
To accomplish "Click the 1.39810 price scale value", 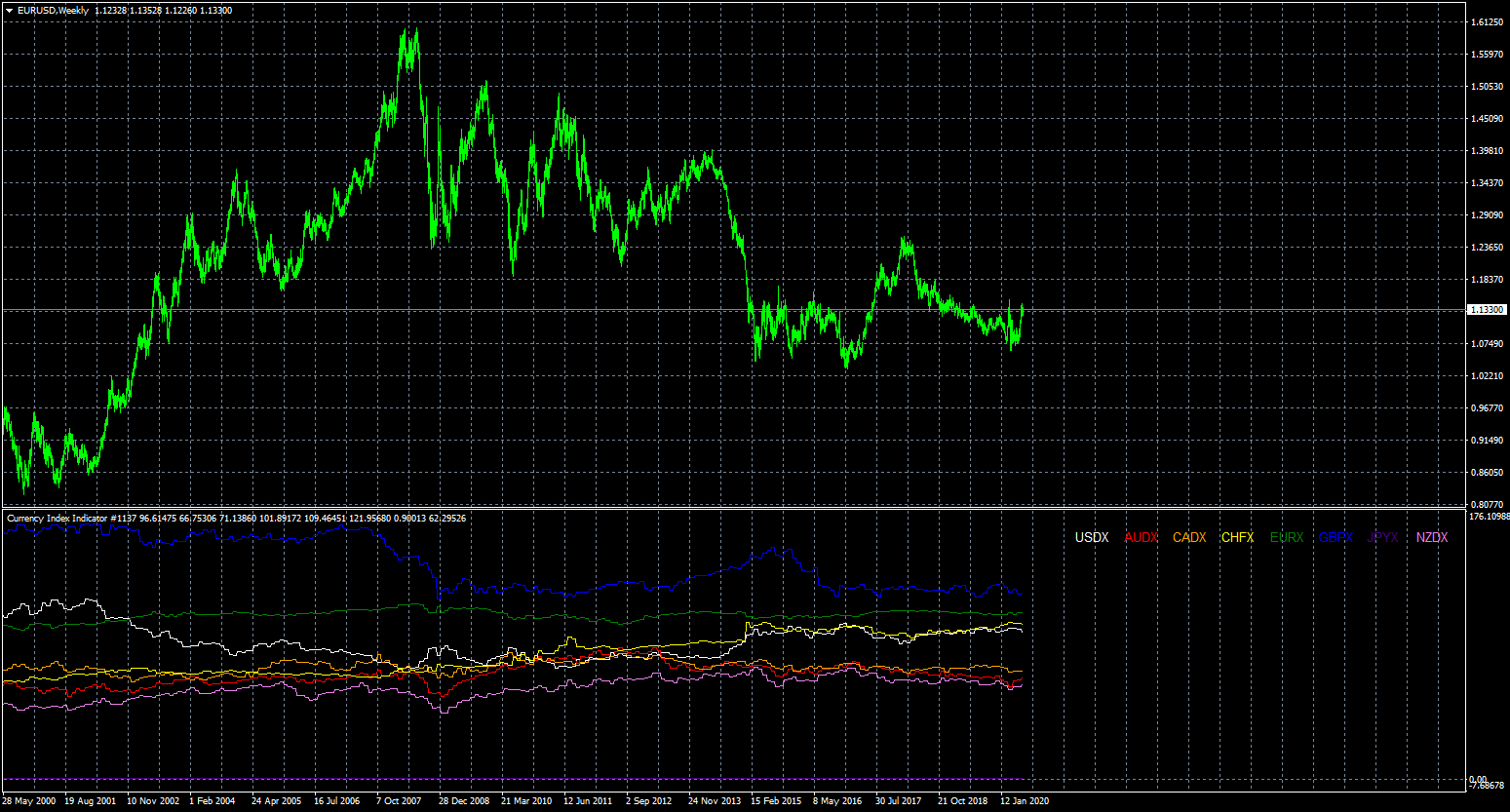I will (1486, 150).
